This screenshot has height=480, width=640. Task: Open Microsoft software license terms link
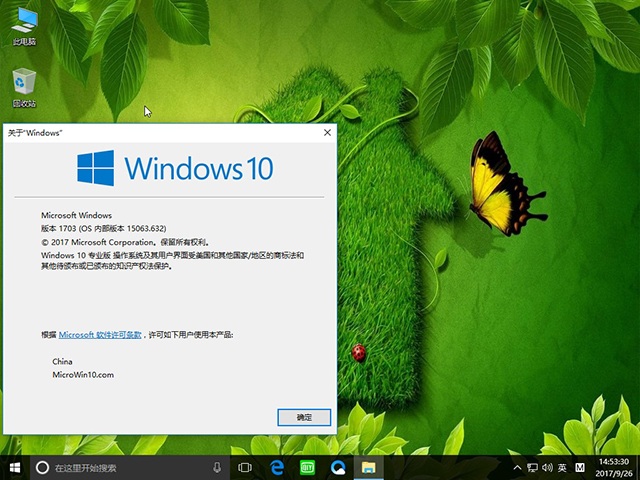point(100,335)
